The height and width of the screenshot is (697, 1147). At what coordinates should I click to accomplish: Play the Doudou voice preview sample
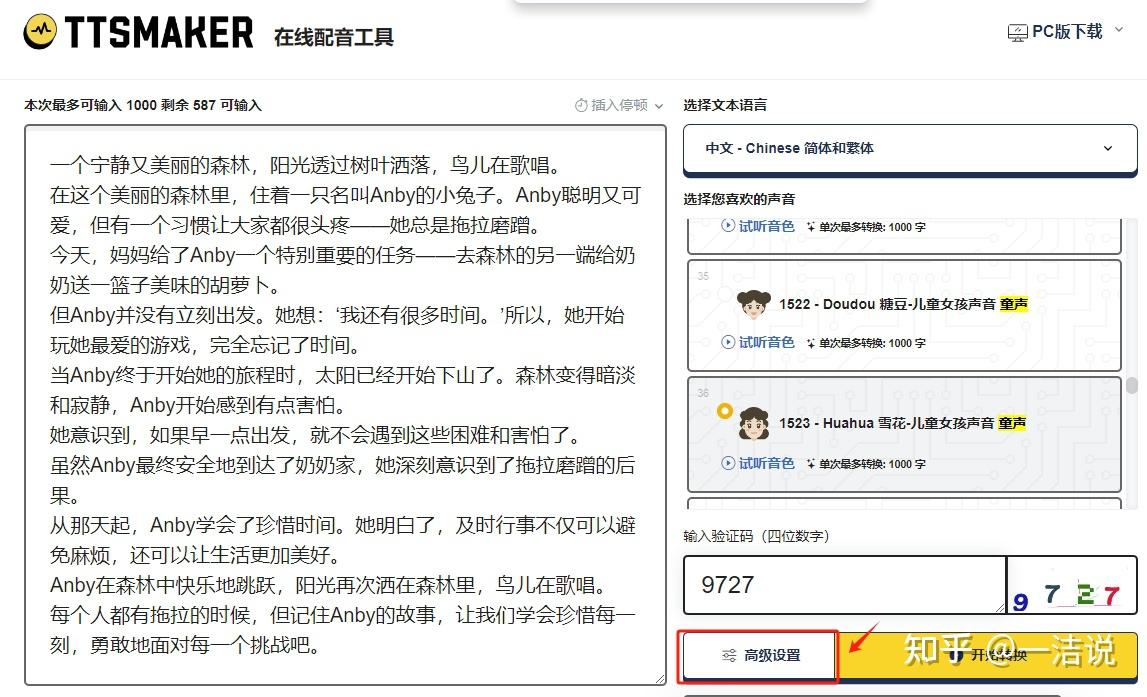(x=758, y=342)
